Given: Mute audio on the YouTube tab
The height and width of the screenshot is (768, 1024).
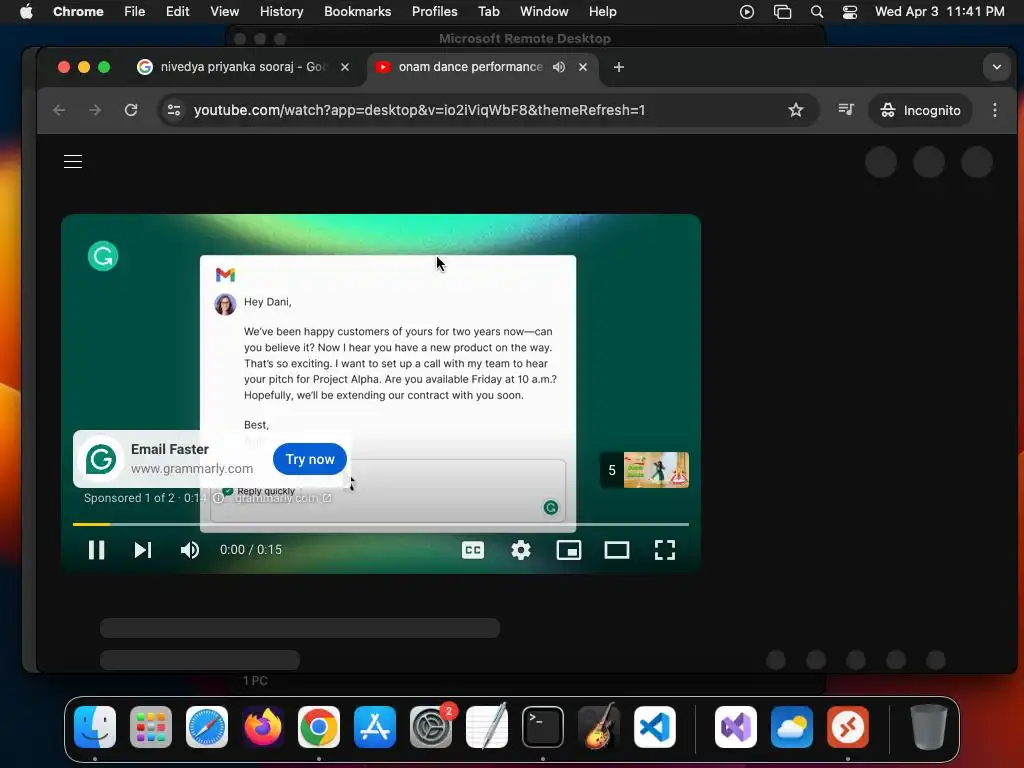Looking at the screenshot, I should click(559, 67).
